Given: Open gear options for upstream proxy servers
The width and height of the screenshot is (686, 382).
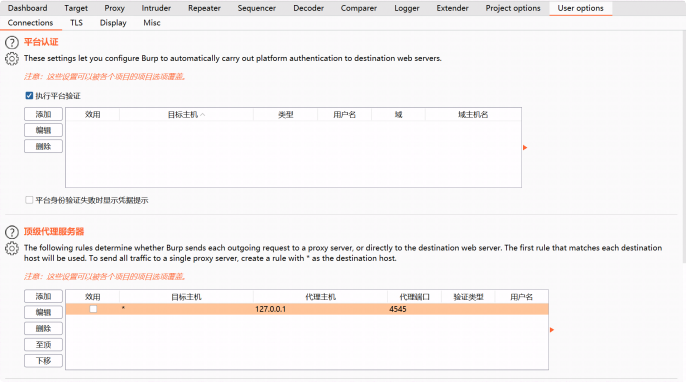Looking at the screenshot, I should pos(12,248).
